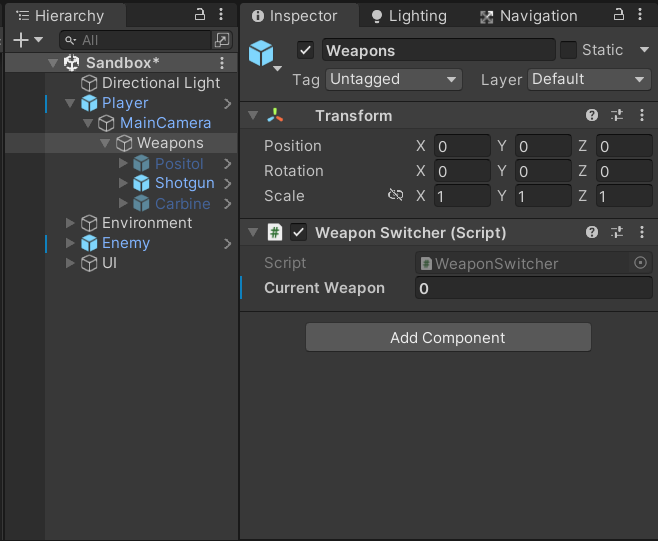
Task: Edit the Weapons object name field
Action: coord(439,50)
